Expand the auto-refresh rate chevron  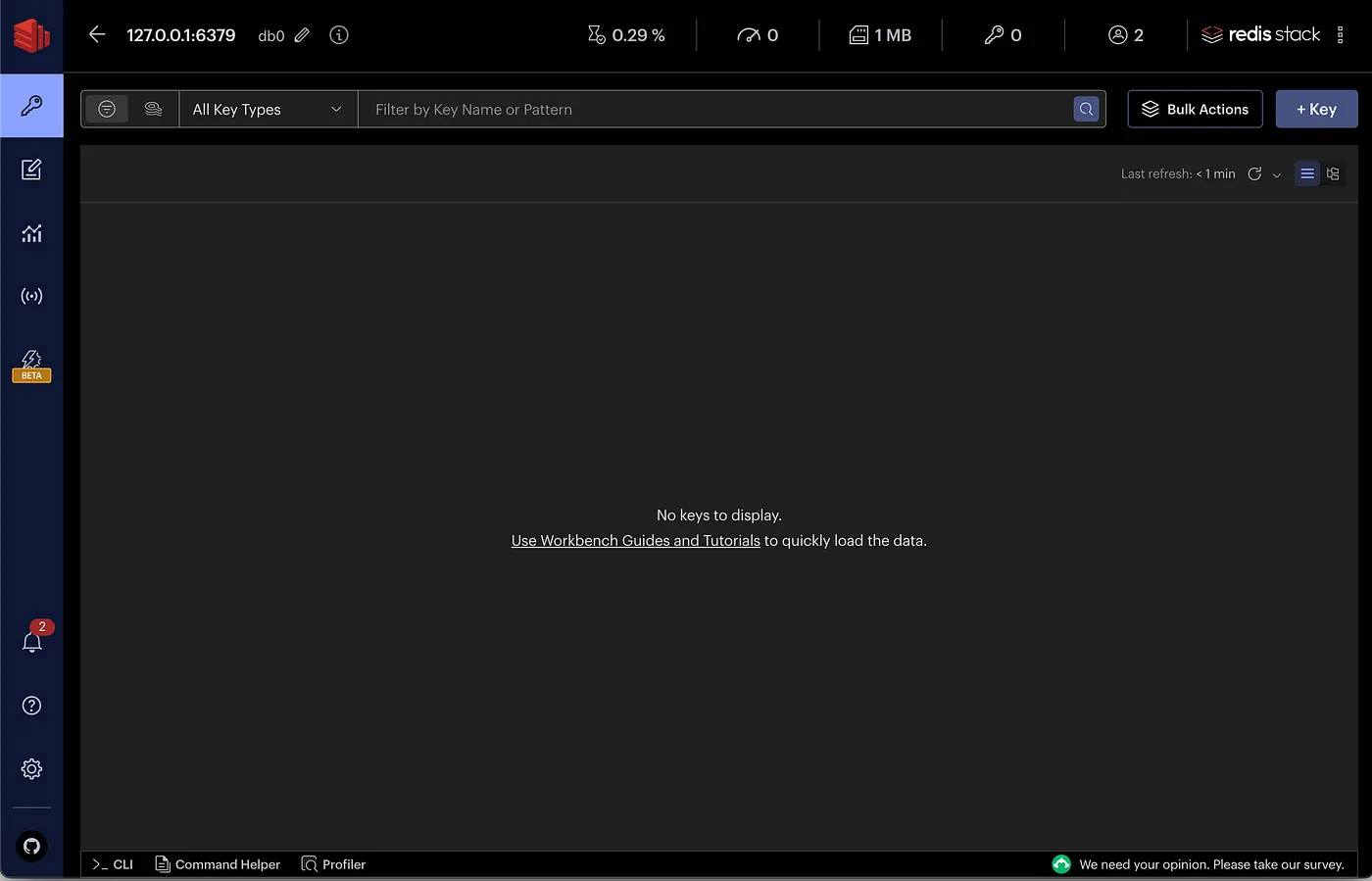coord(1277,173)
